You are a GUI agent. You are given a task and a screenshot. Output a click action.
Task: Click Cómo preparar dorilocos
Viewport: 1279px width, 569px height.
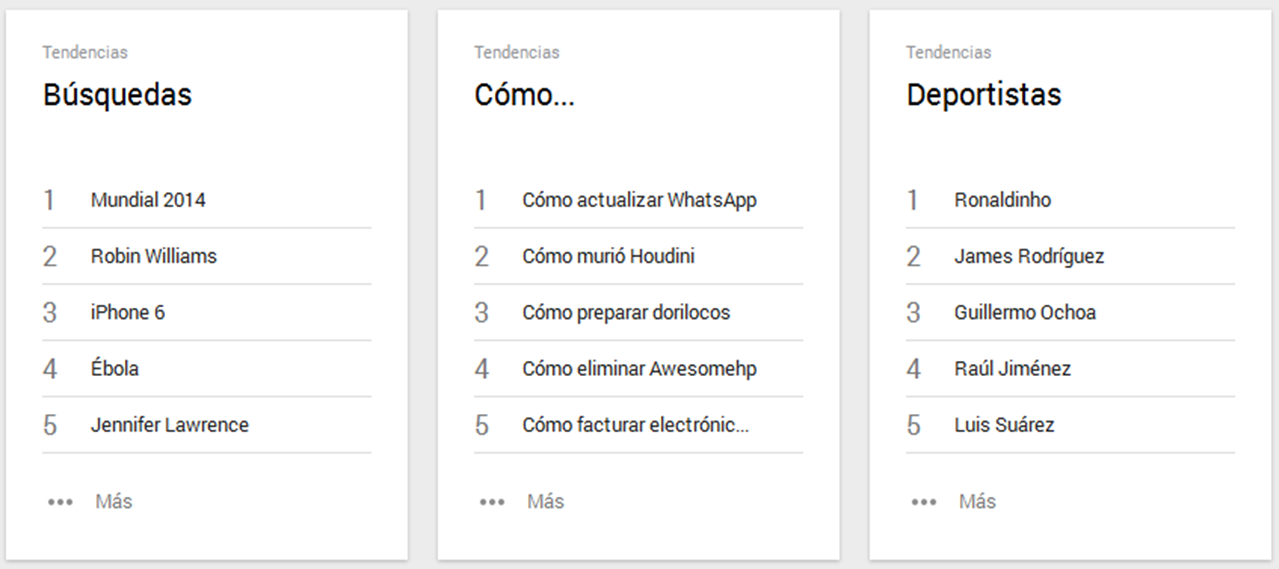coord(626,312)
